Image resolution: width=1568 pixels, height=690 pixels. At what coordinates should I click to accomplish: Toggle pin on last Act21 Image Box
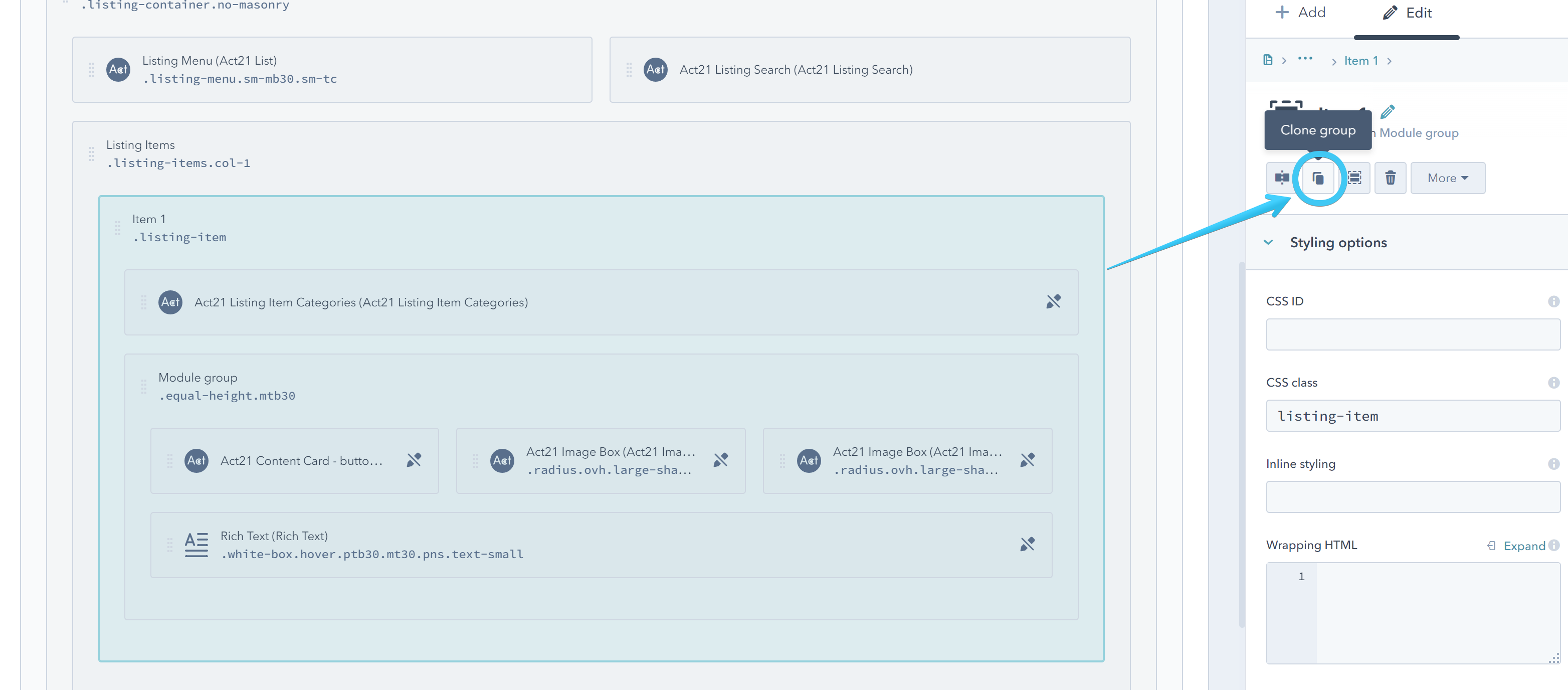pyautogui.click(x=1028, y=460)
